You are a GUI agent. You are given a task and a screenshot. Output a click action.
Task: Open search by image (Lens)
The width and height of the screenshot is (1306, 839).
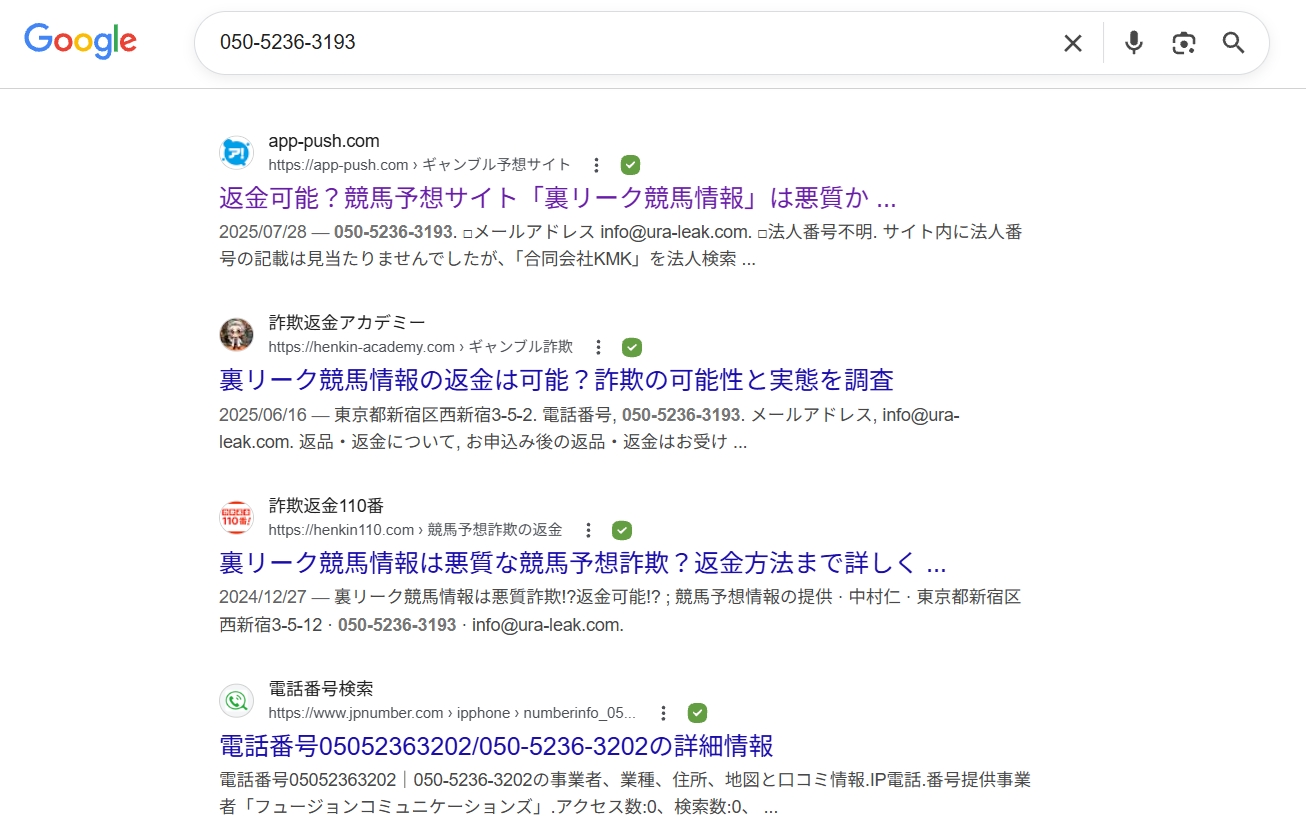(x=1184, y=43)
